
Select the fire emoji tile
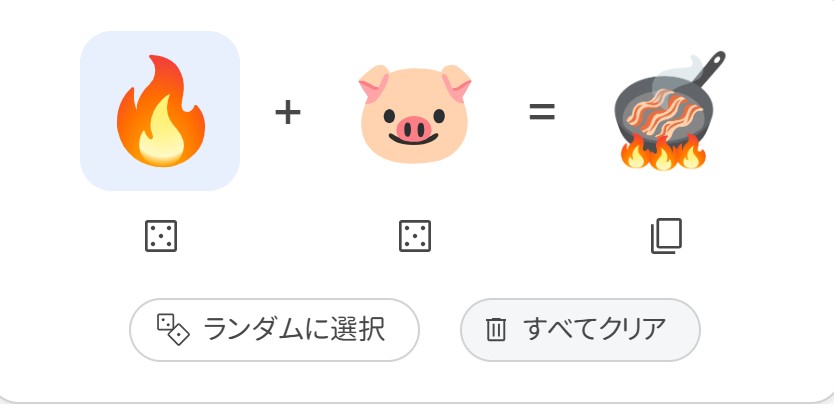click(x=160, y=110)
